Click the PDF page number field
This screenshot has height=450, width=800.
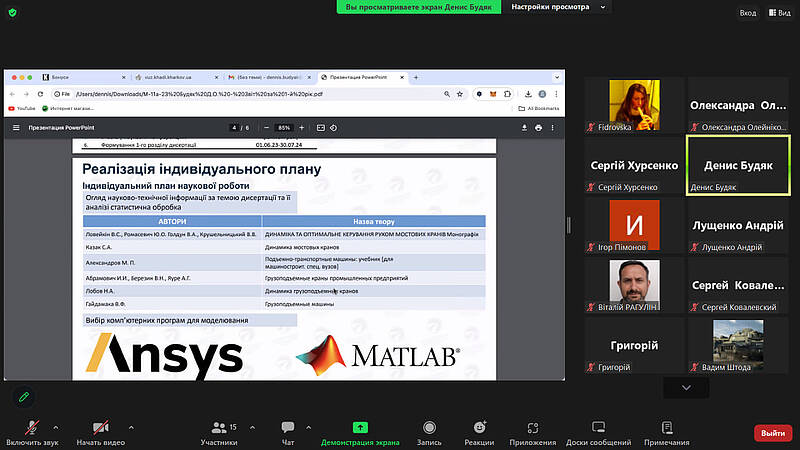coord(234,128)
